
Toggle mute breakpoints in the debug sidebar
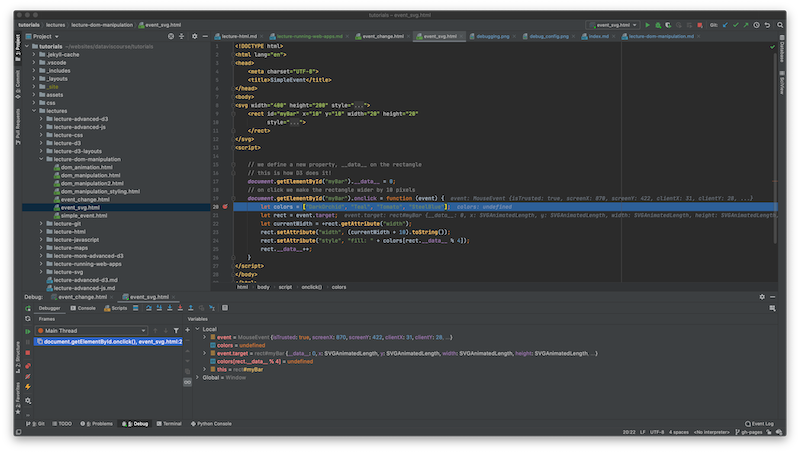(x=28, y=376)
